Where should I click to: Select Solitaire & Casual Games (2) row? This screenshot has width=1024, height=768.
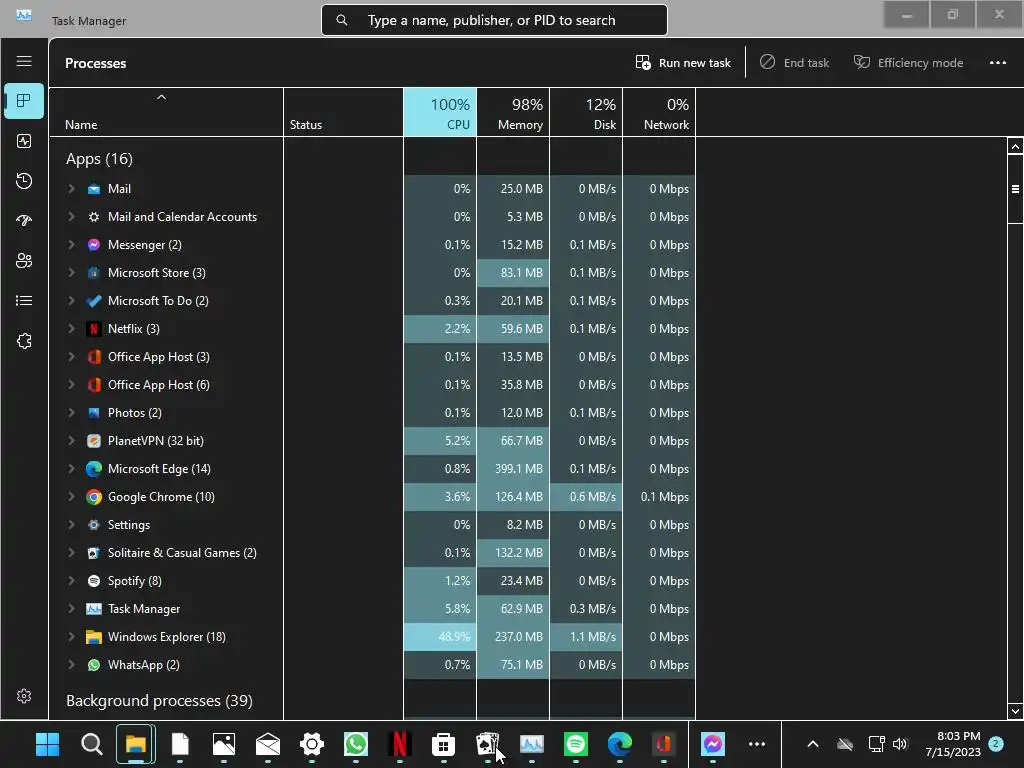point(372,552)
